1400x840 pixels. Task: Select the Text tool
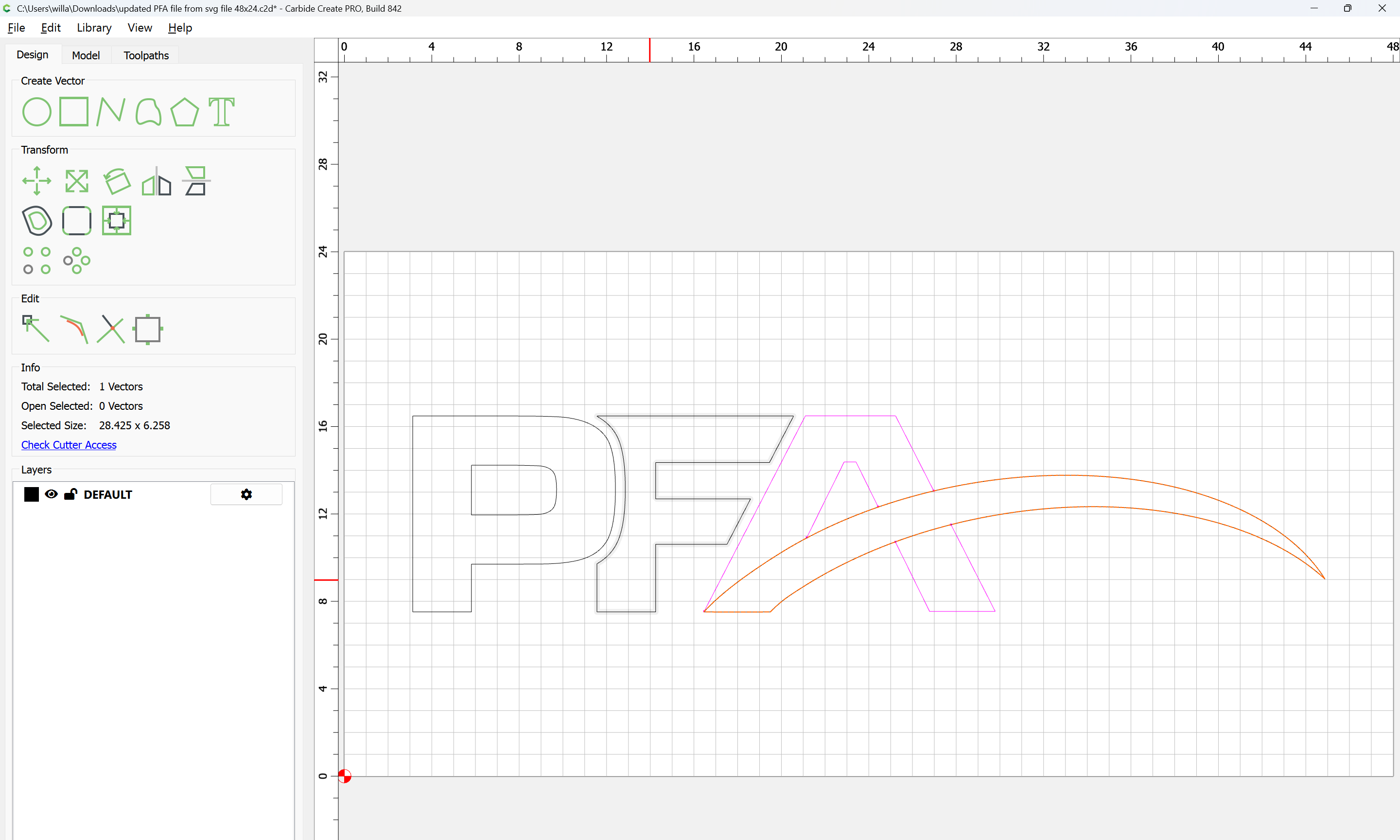(x=221, y=111)
